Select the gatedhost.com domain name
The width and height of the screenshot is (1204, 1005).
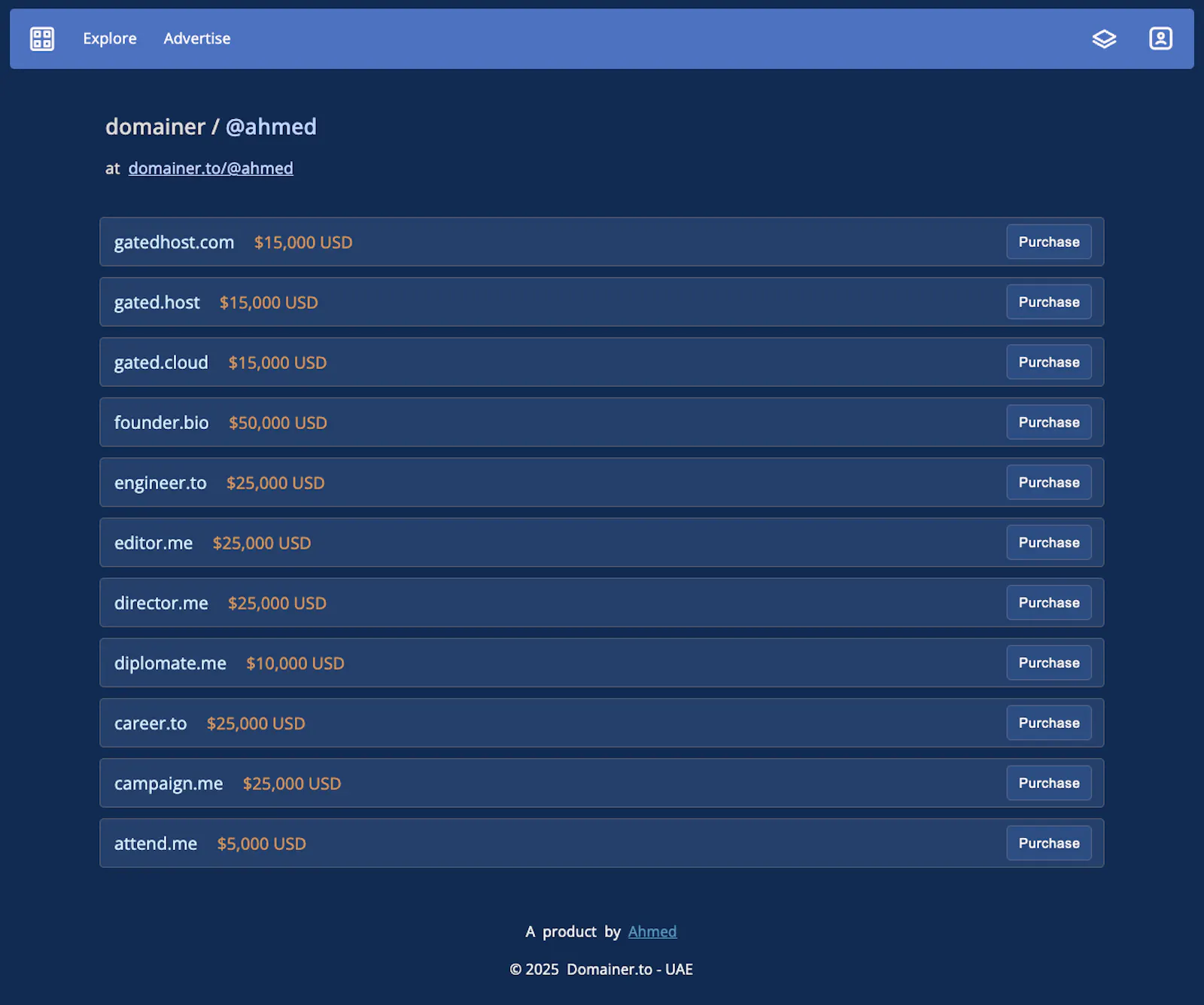[x=174, y=242]
